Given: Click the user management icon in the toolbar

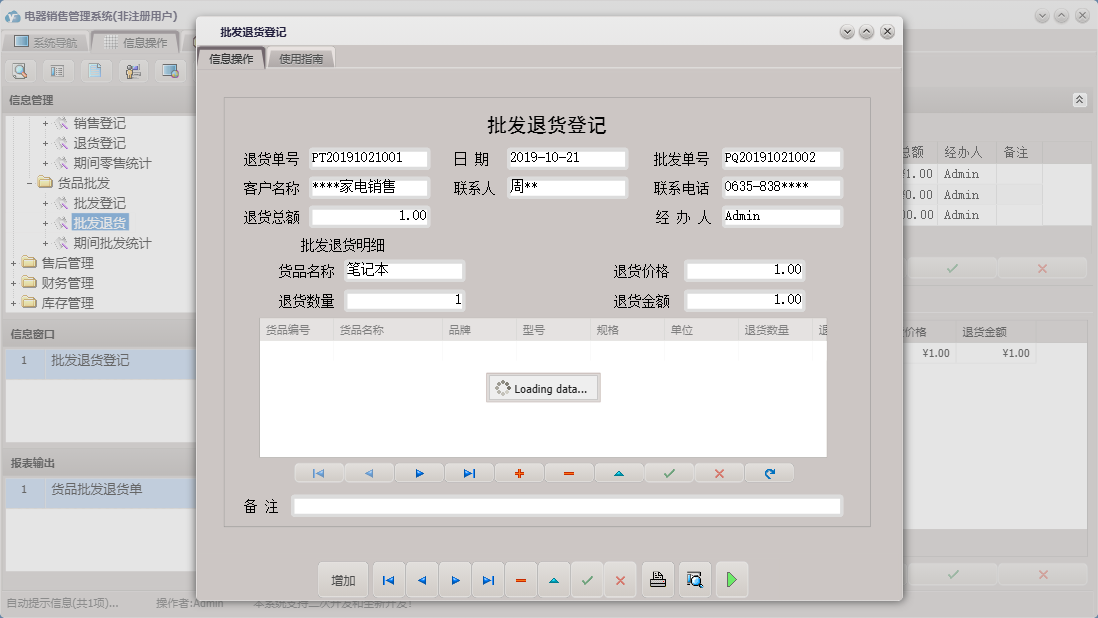Looking at the screenshot, I should [132, 71].
